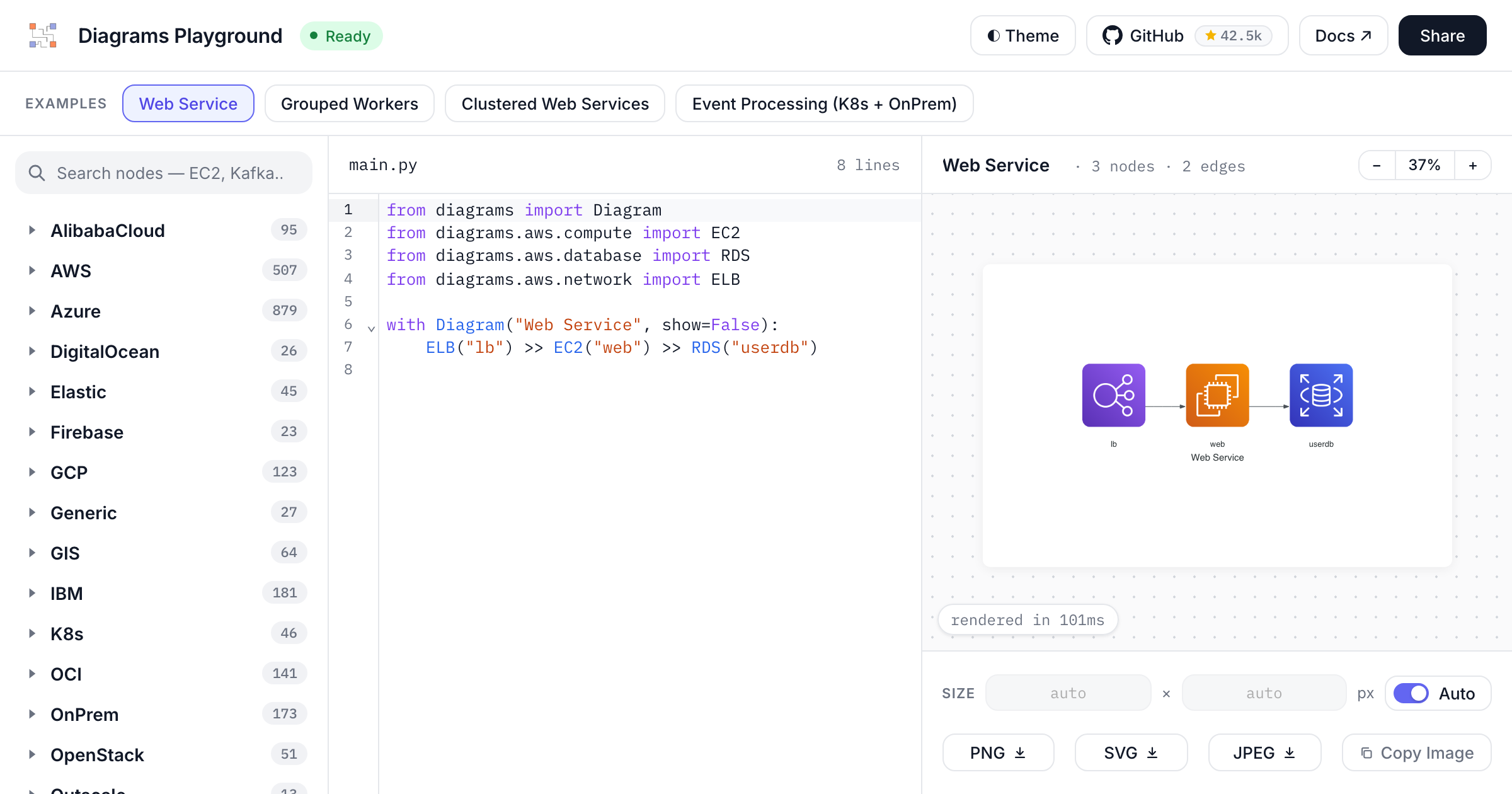Open the Docs external link

(x=1343, y=36)
